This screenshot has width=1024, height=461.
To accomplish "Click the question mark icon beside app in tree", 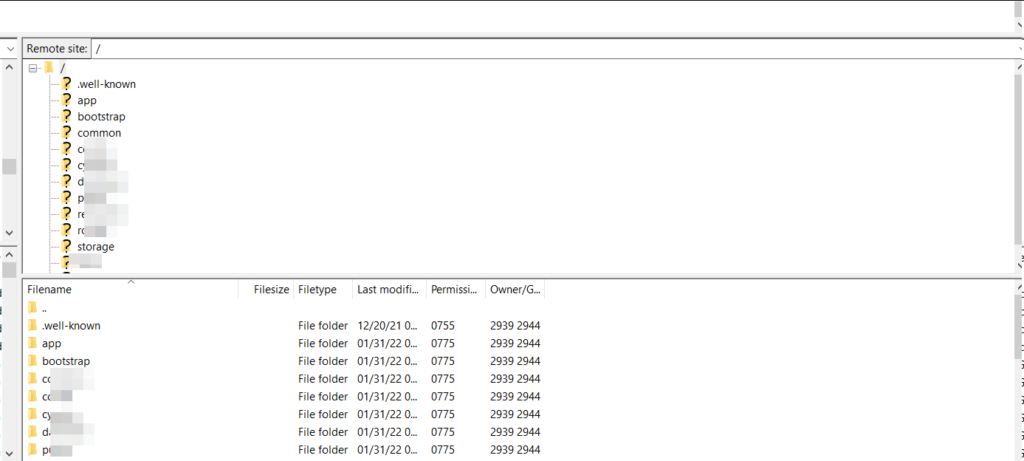I will (66, 100).
